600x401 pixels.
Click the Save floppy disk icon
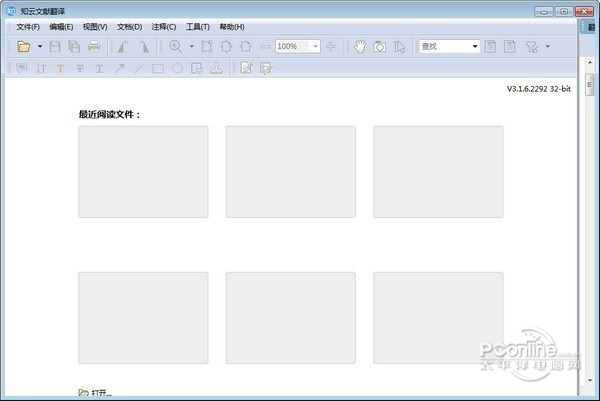coord(55,47)
